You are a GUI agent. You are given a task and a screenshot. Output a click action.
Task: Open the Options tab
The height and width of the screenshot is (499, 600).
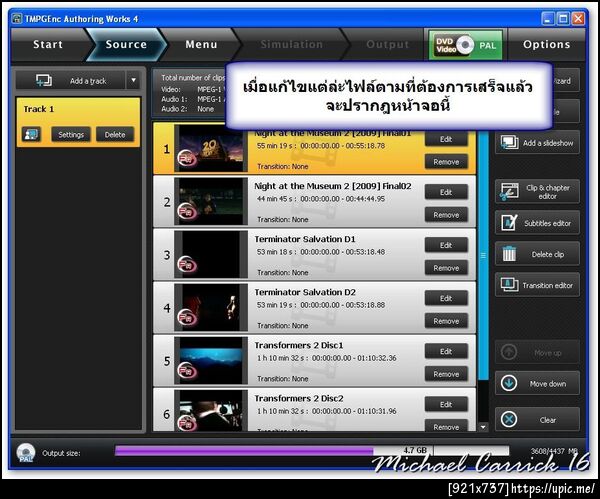click(546, 44)
